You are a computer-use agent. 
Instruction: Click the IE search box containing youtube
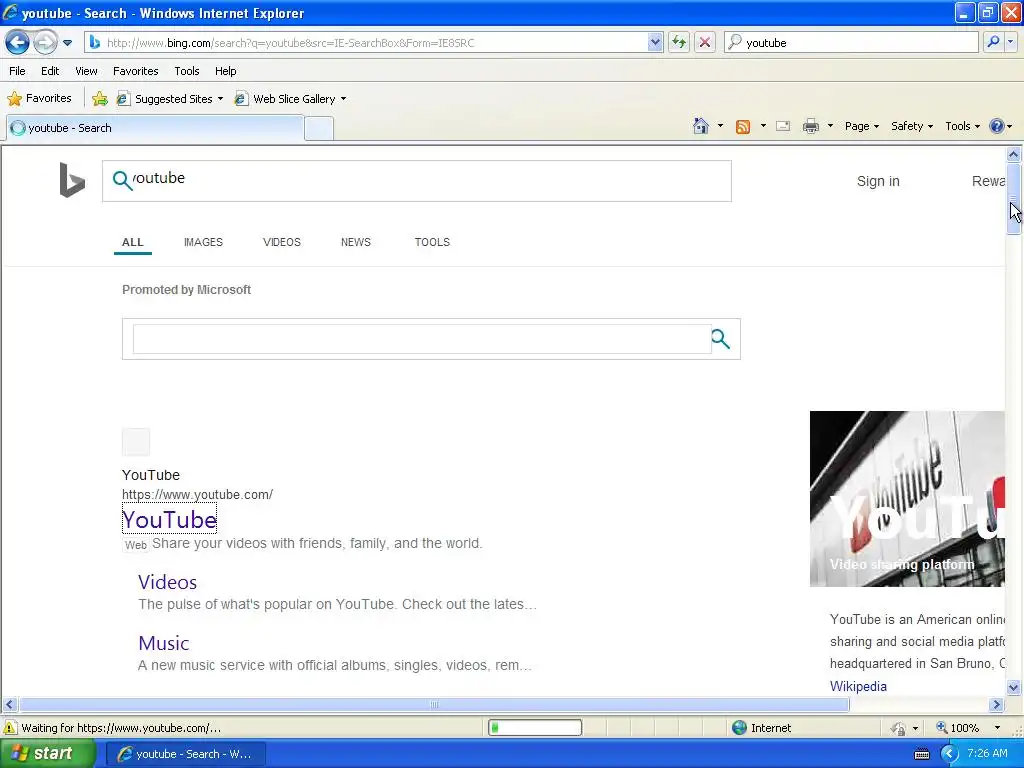tap(851, 43)
